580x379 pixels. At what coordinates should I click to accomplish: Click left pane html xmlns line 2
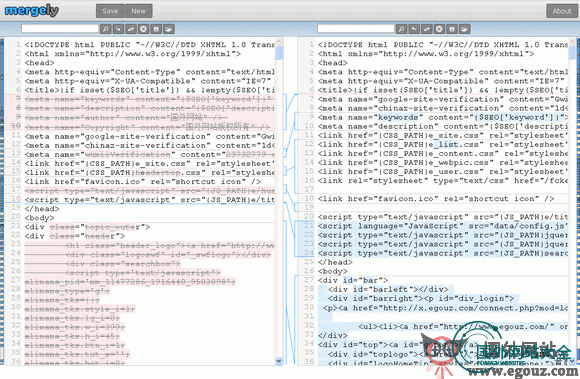pyautogui.click(x=132, y=54)
